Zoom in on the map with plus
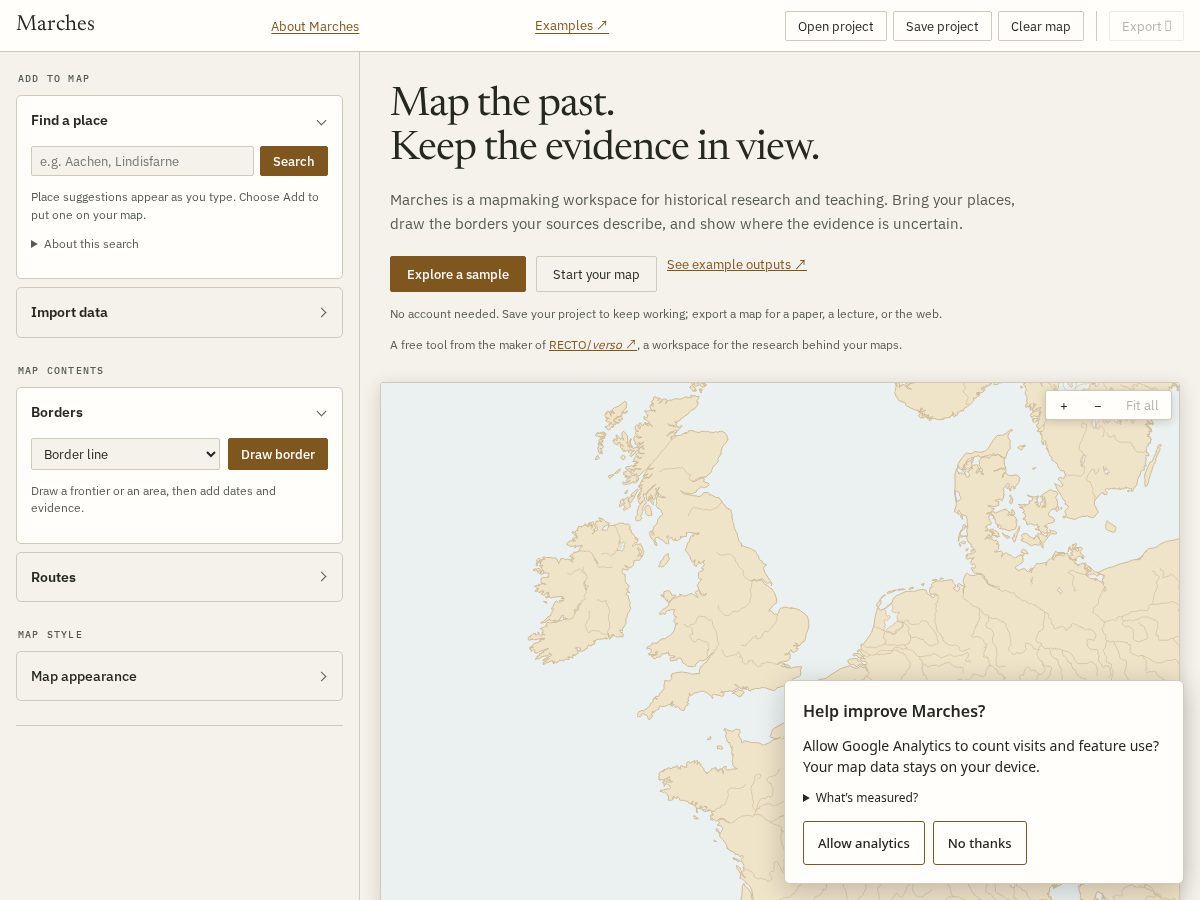Image resolution: width=1200 pixels, height=900 pixels. [x=1063, y=405]
